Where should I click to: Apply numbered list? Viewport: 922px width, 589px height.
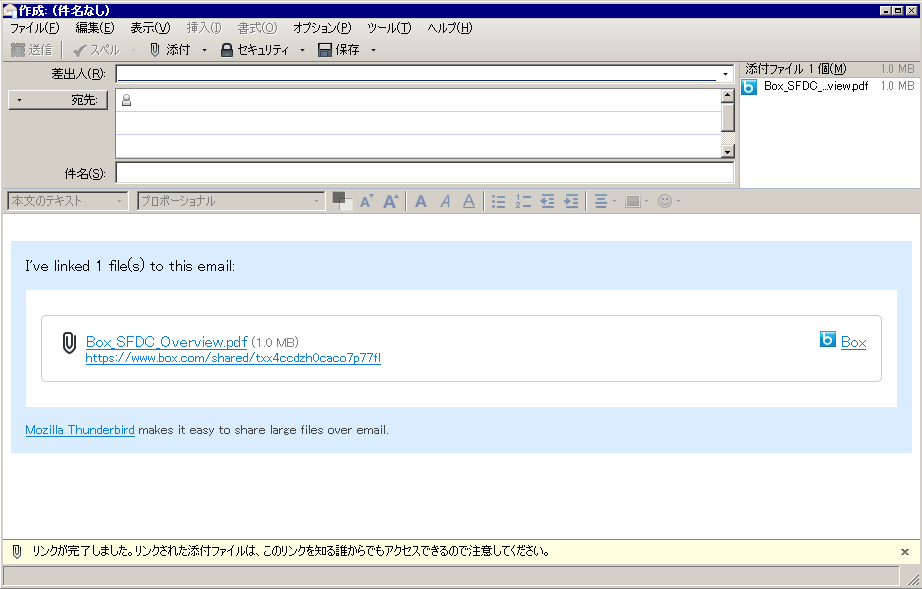pos(523,201)
